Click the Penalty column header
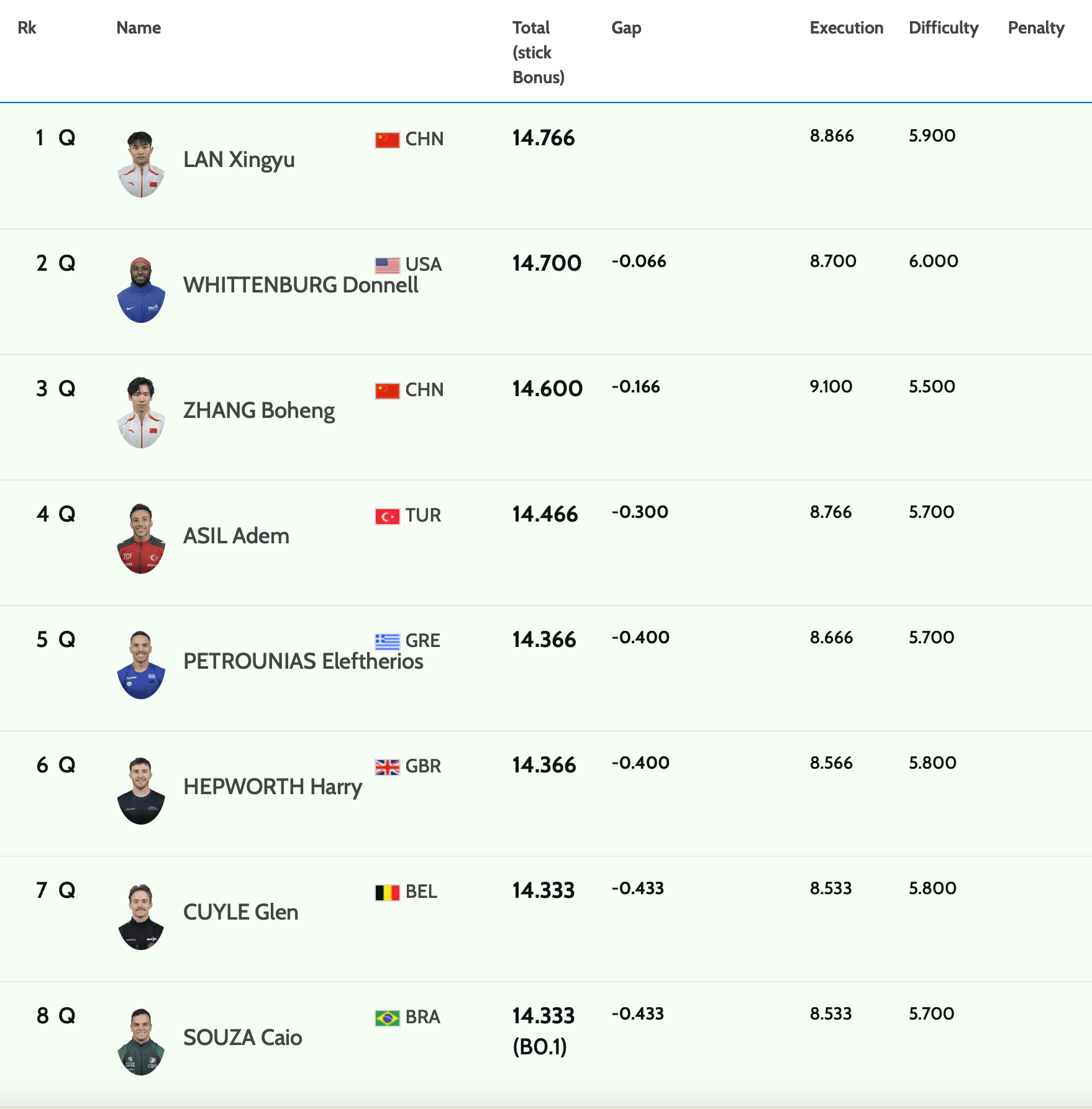This screenshot has height=1109, width=1092. (1035, 28)
